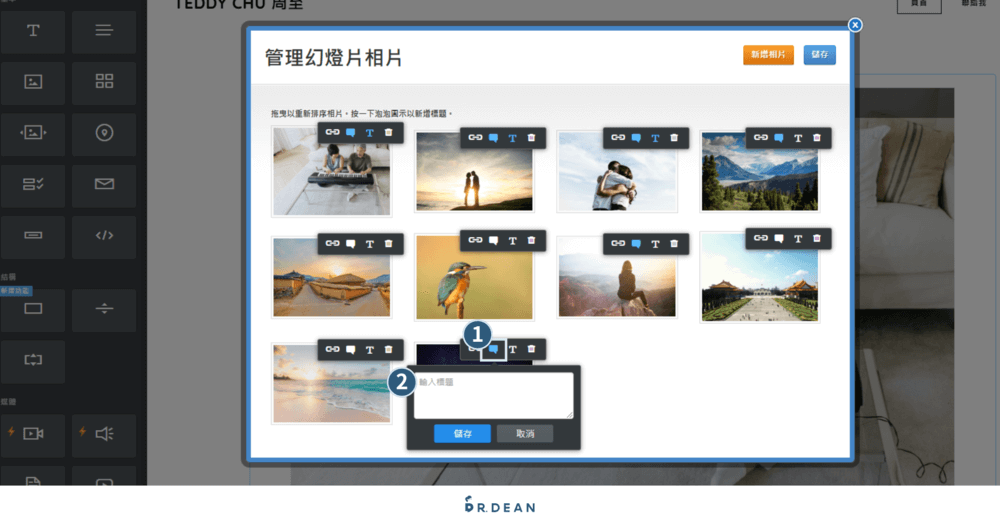This screenshot has width=1000, height=521.
Task: Open caption bubble on sunset couple photo
Action: [x=494, y=138]
